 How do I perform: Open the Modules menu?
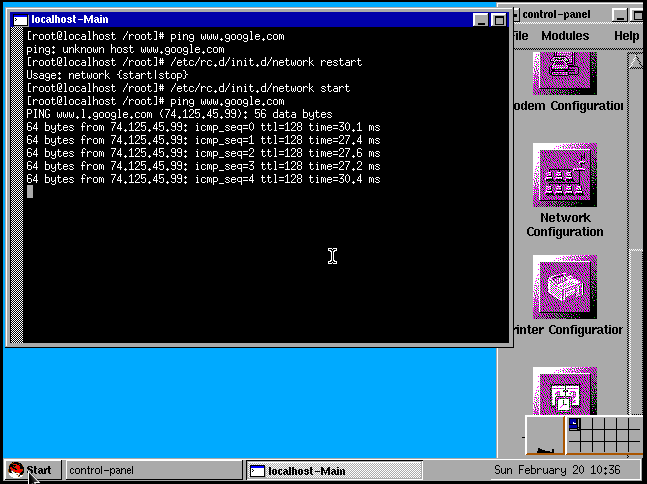565,36
